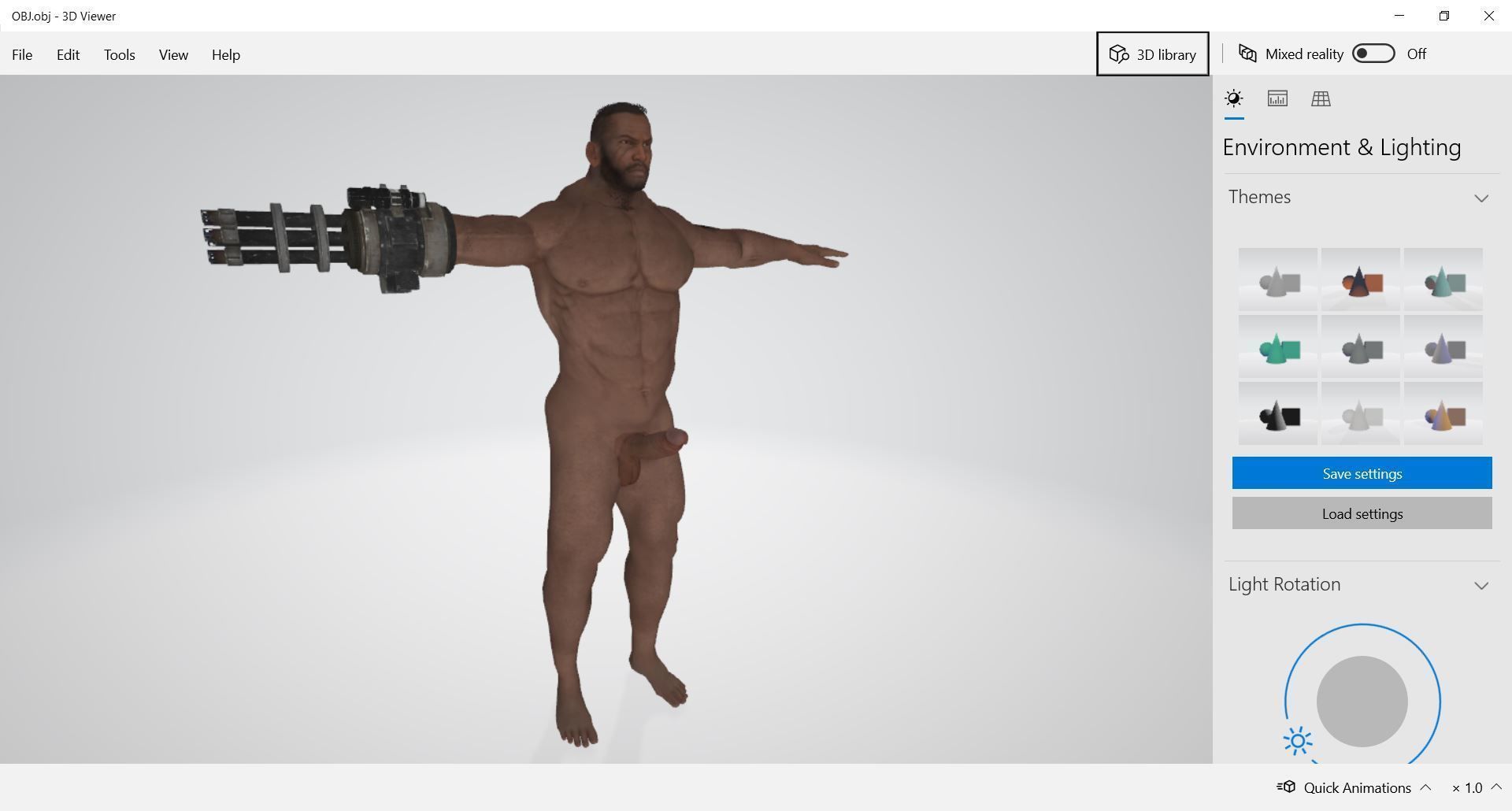
Task: Open the × 1.0 animation speed dropdown
Action: click(1477, 787)
